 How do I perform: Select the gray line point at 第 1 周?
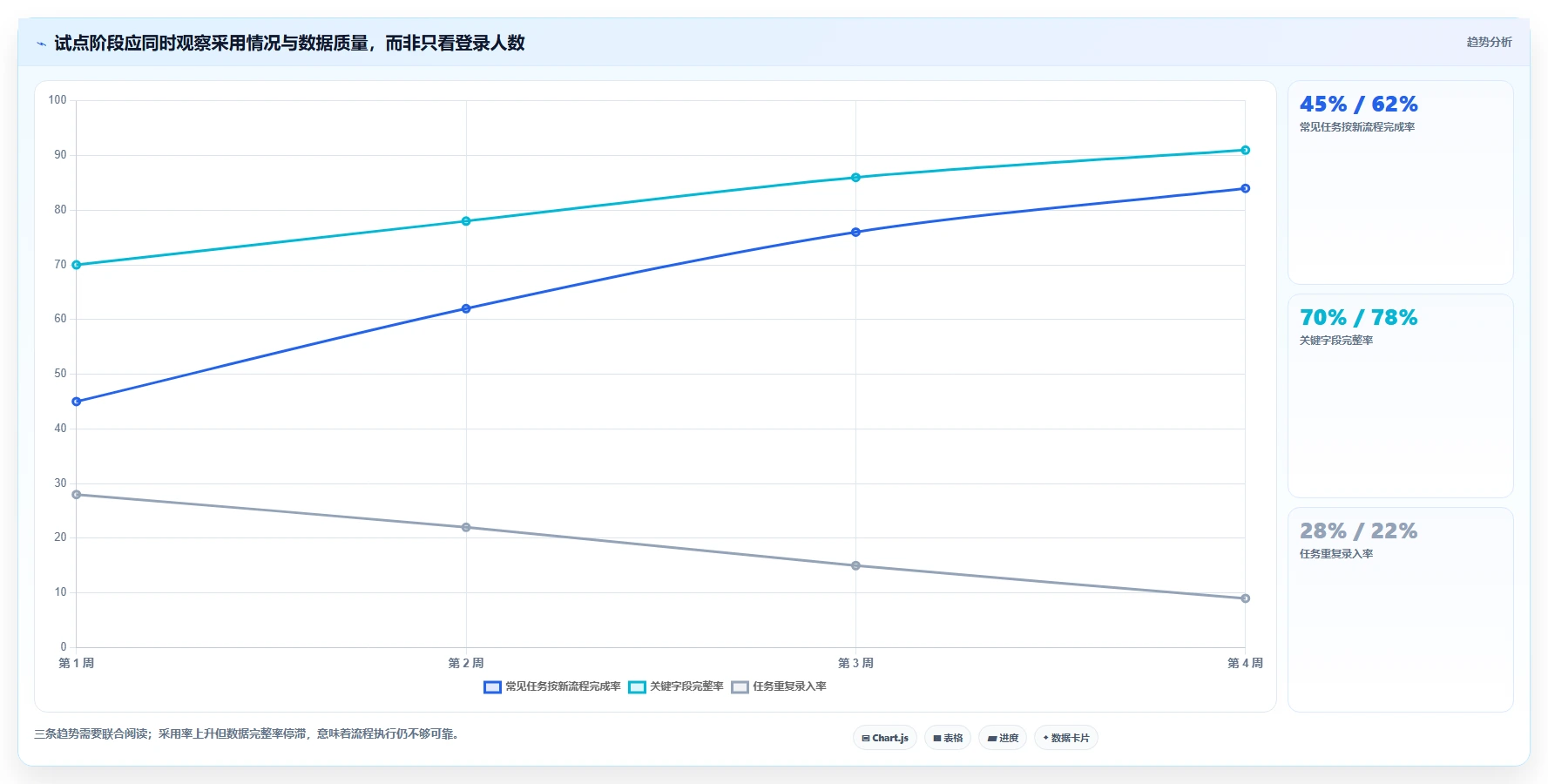pyautogui.click(x=77, y=495)
